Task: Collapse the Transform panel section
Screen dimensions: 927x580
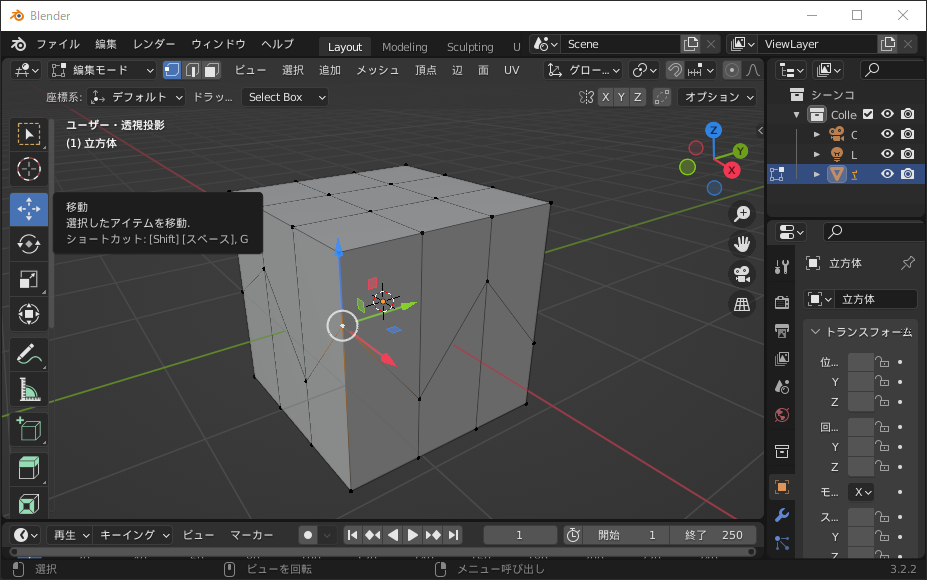Action: (815, 333)
